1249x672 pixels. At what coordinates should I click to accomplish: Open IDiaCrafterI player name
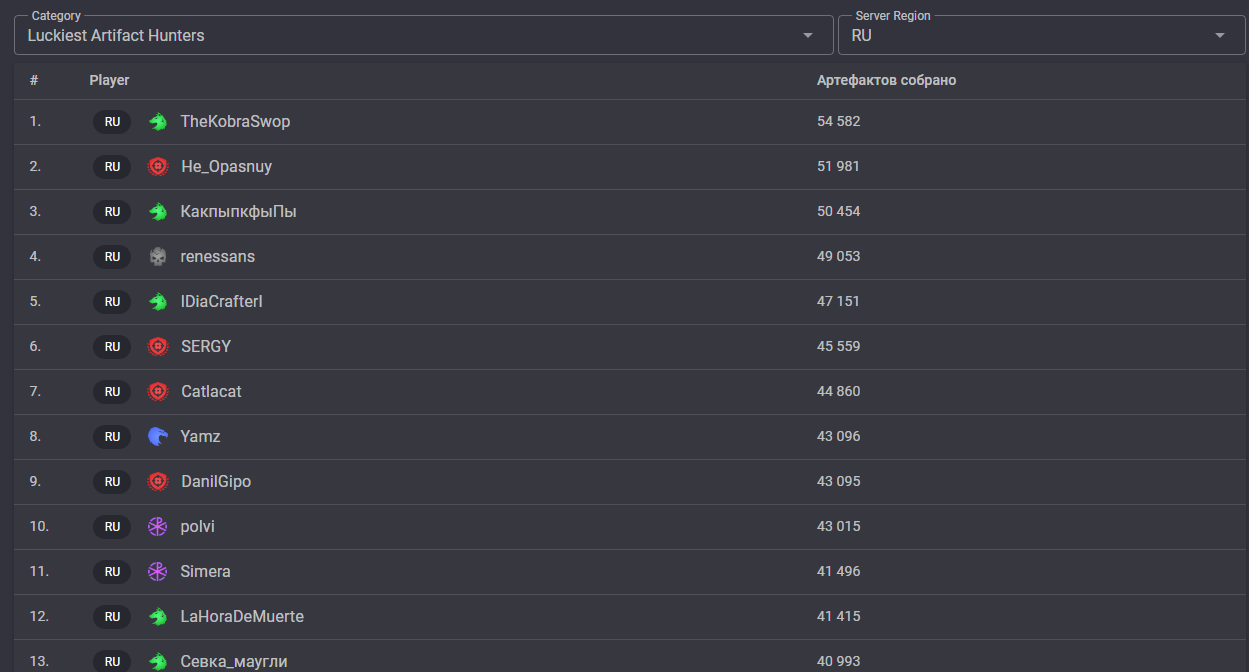tap(221, 302)
